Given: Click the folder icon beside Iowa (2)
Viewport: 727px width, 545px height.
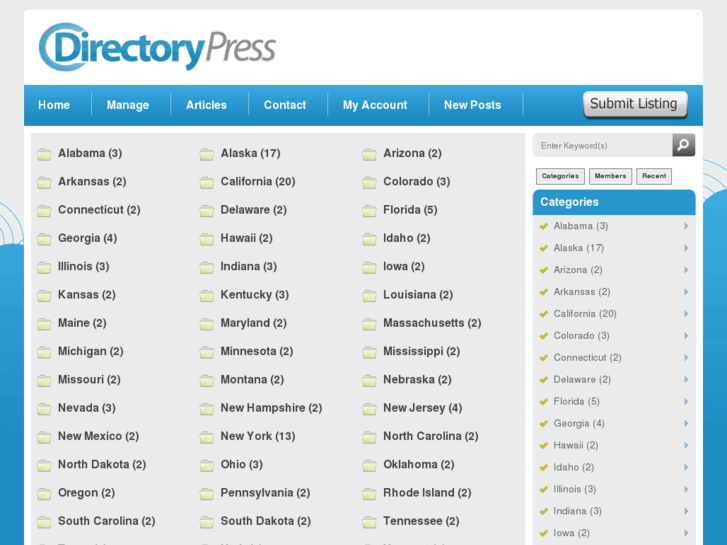Looking at the screenshot, I should tap(370, 267).
